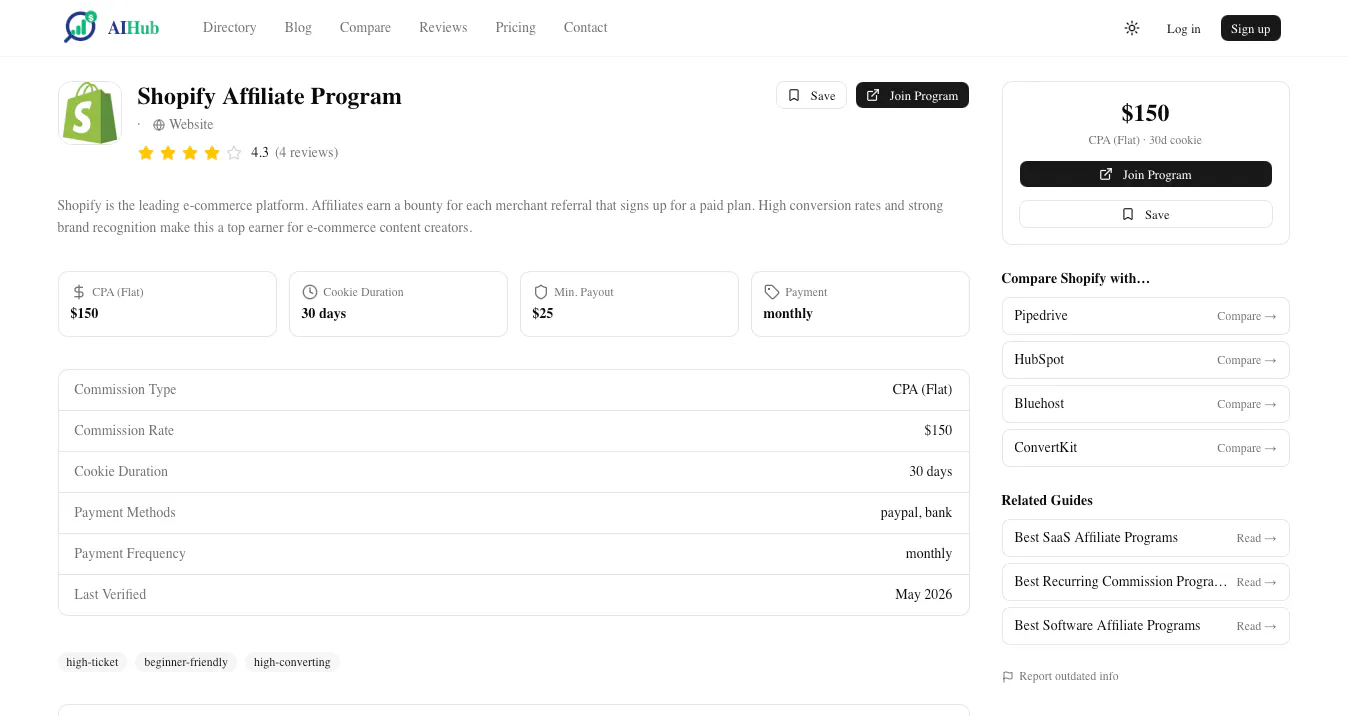Viewport: 1351px width, 716px height.
Task: Click the first rating star
Action: coord(146,153)
